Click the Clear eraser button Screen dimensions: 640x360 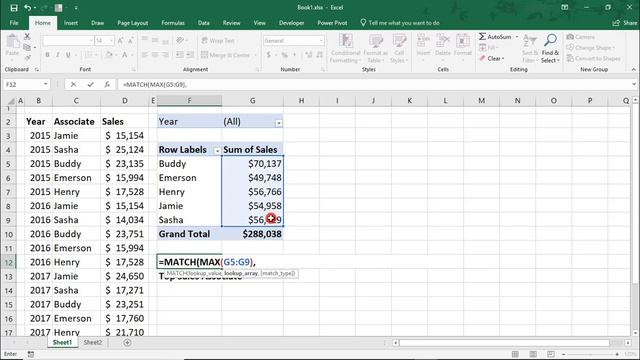click(x=491, y=58)
